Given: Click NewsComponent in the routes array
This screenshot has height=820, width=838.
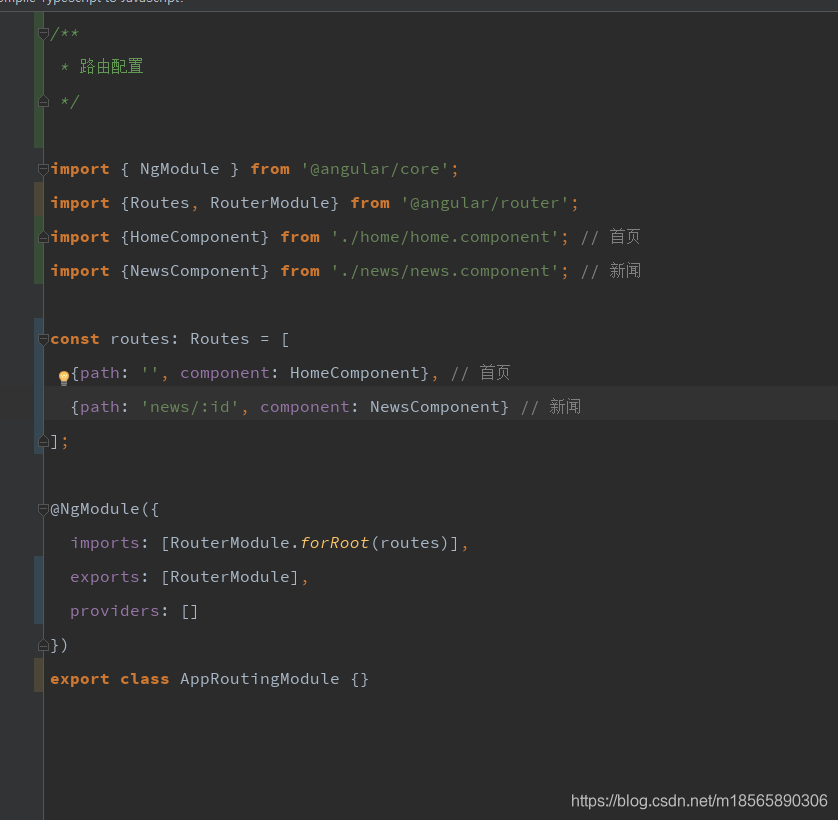Looking at the screenshot, I should click(x=435, y=407).
